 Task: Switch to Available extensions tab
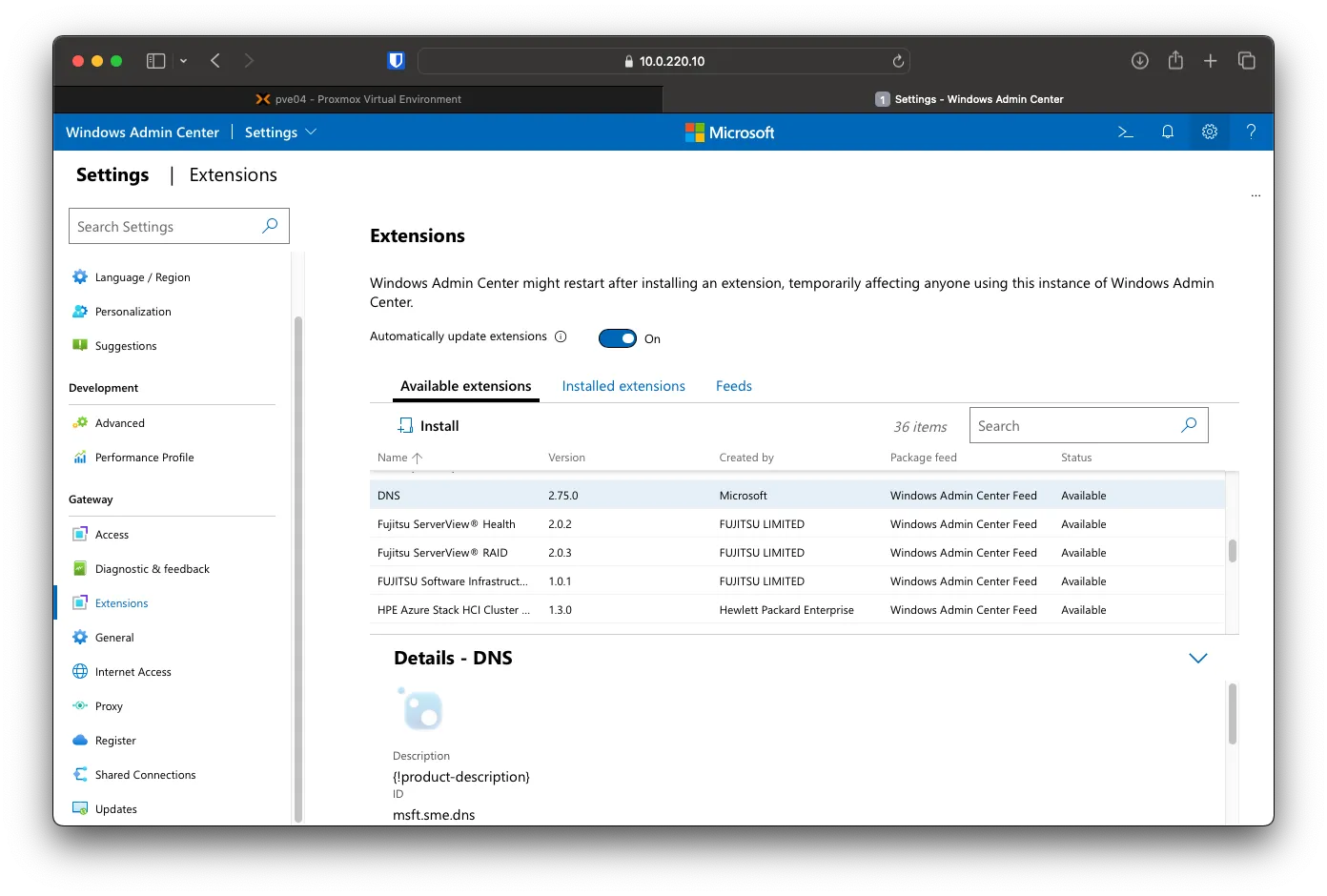pyautogui.click(x=466, y=386)
